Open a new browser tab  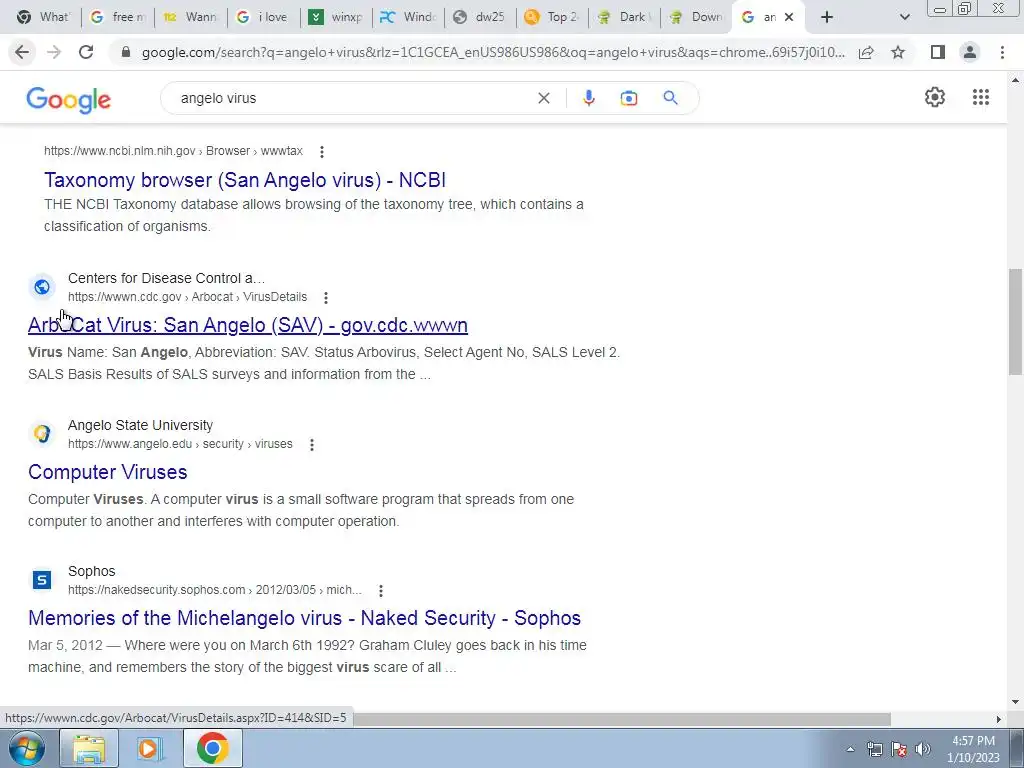click(827, 17)
